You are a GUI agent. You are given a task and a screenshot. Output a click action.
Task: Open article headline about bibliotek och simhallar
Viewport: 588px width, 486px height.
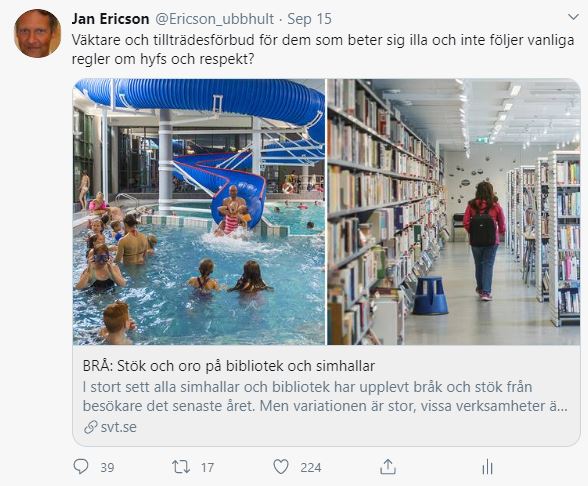229,366
